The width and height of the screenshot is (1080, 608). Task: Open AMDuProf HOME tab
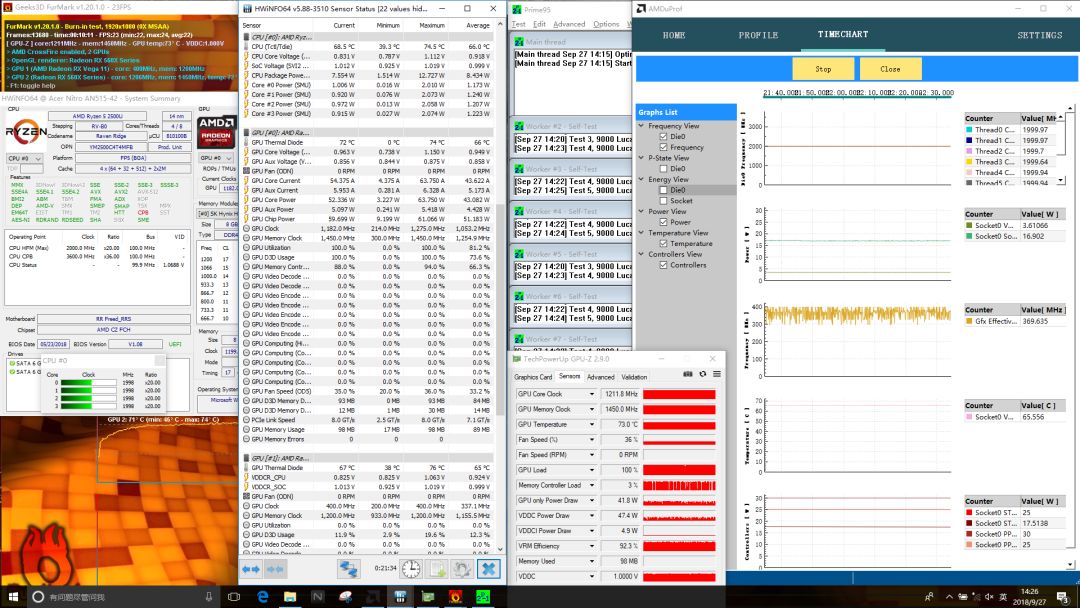pyautogui.click(x=674, y=35)
